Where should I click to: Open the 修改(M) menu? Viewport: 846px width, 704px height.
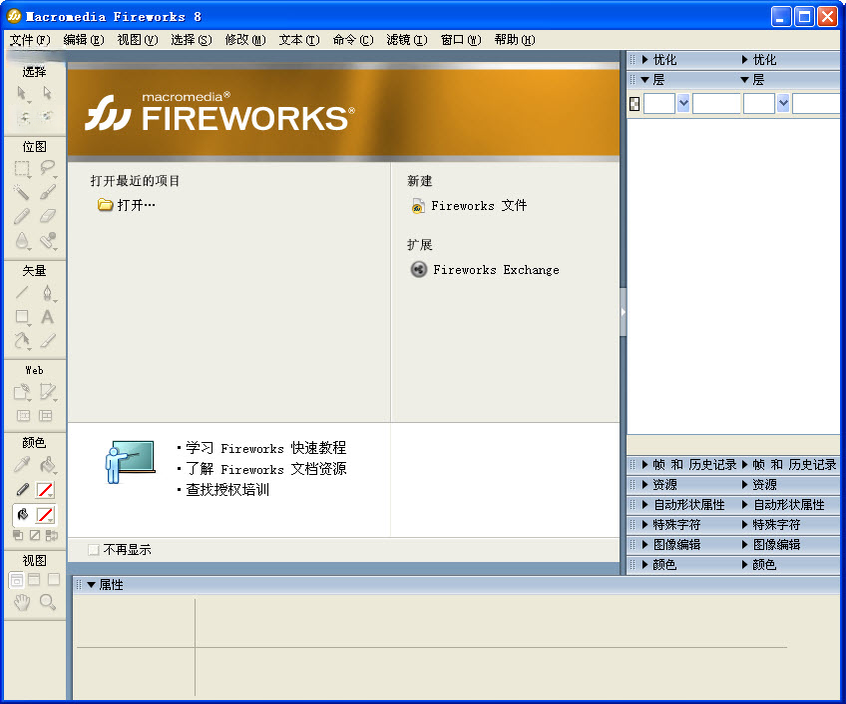pos(245,40)
